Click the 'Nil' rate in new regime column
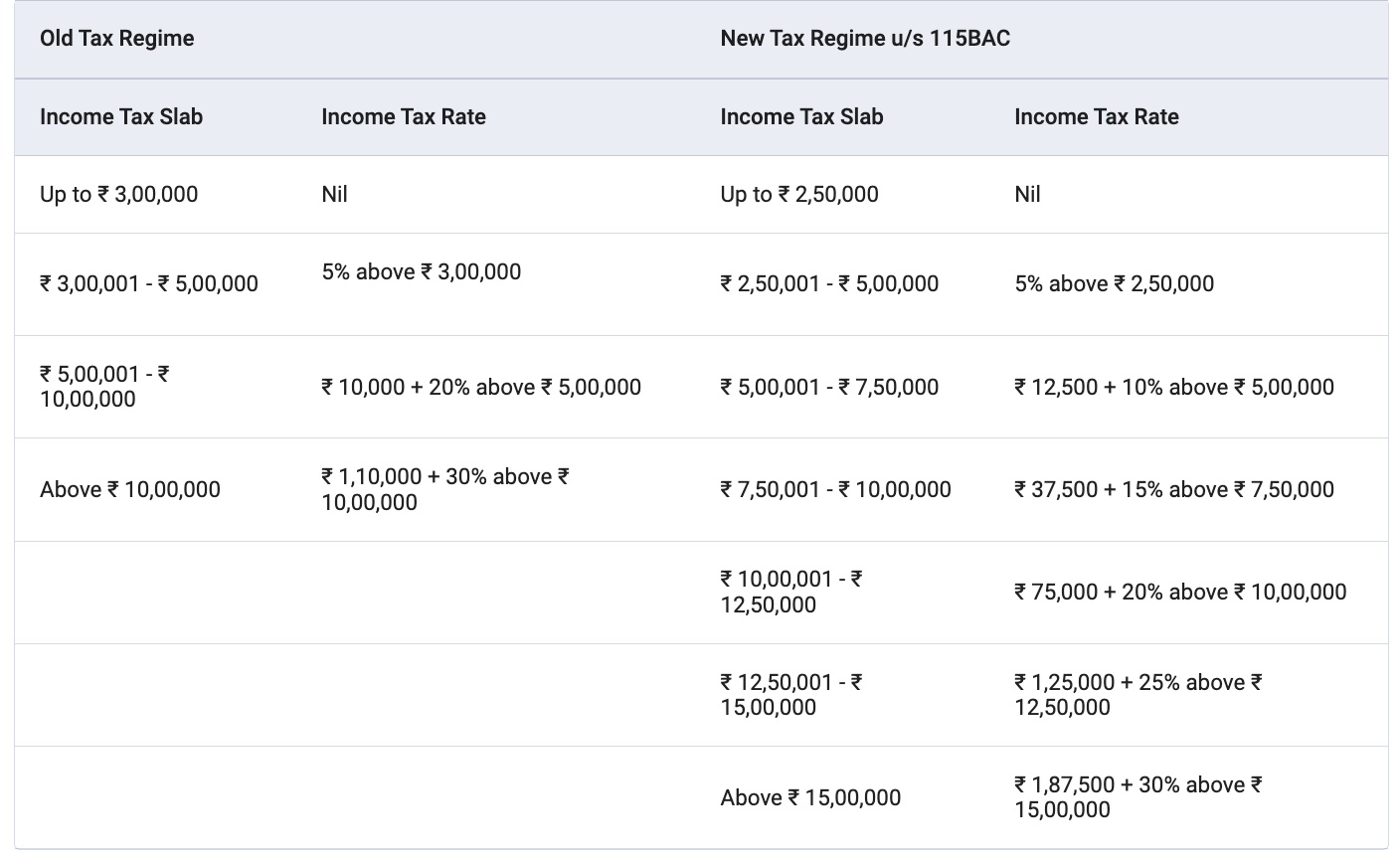Viewport: 1400px width, 861px height. [1027, 194]
